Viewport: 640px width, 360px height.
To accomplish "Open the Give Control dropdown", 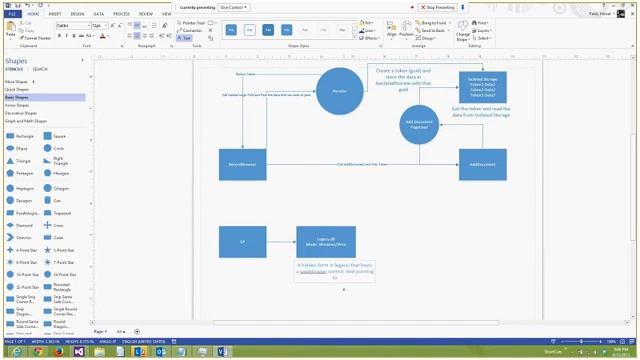I will [x=234, y=7].
